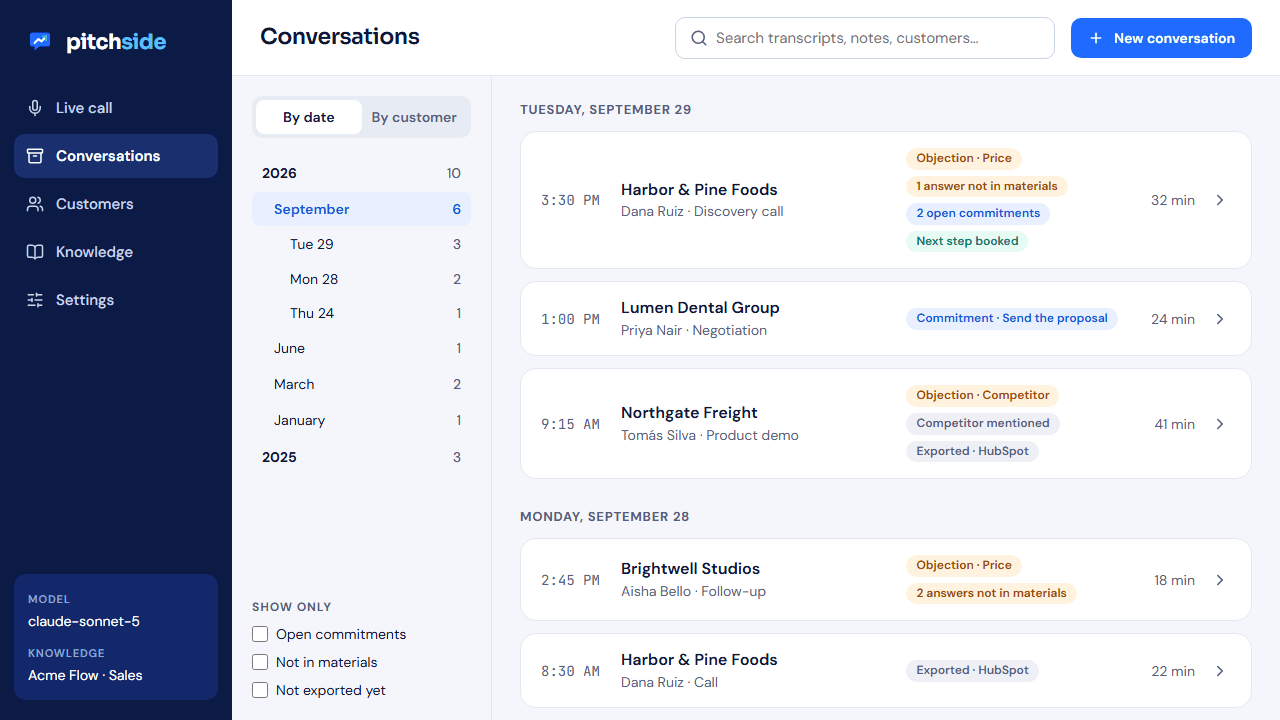Tick the Not exported yet checkbox
The height and width of the screenshot is (720, 1280).
tap(260, 690)
